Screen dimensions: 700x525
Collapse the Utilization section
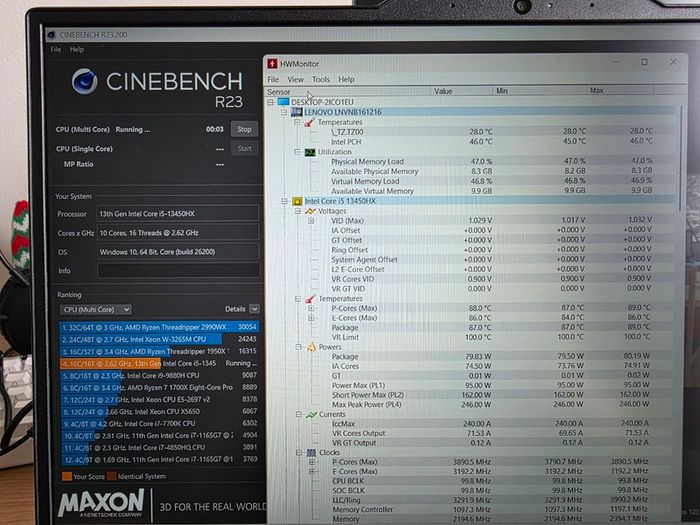[x=297, y=152]
